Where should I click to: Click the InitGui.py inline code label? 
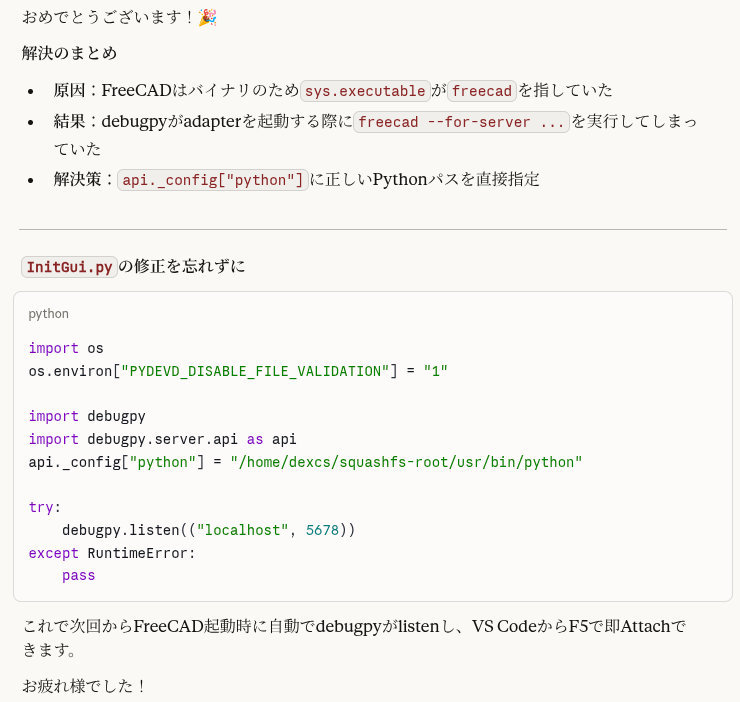pyautogui.click(x=69, y=267)
